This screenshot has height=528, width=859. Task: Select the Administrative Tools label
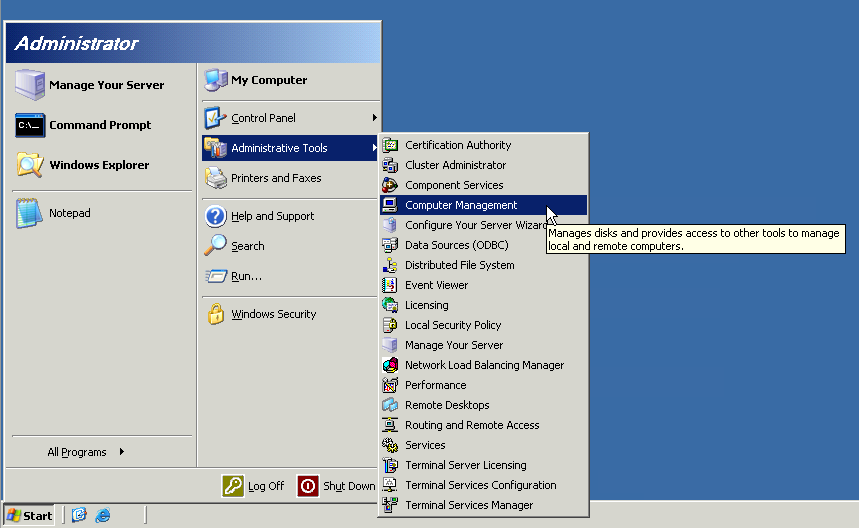(x=279, y=148)
